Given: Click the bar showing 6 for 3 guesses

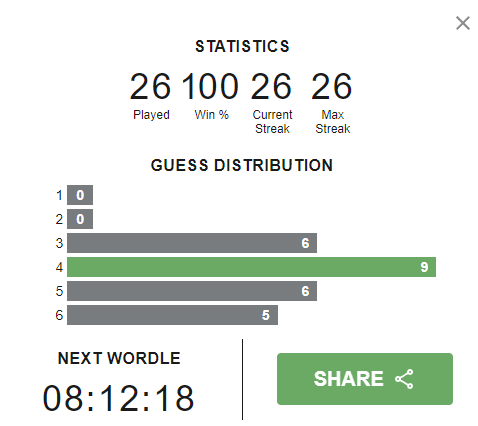Looking at the screenshot, I should coord(192,243).
